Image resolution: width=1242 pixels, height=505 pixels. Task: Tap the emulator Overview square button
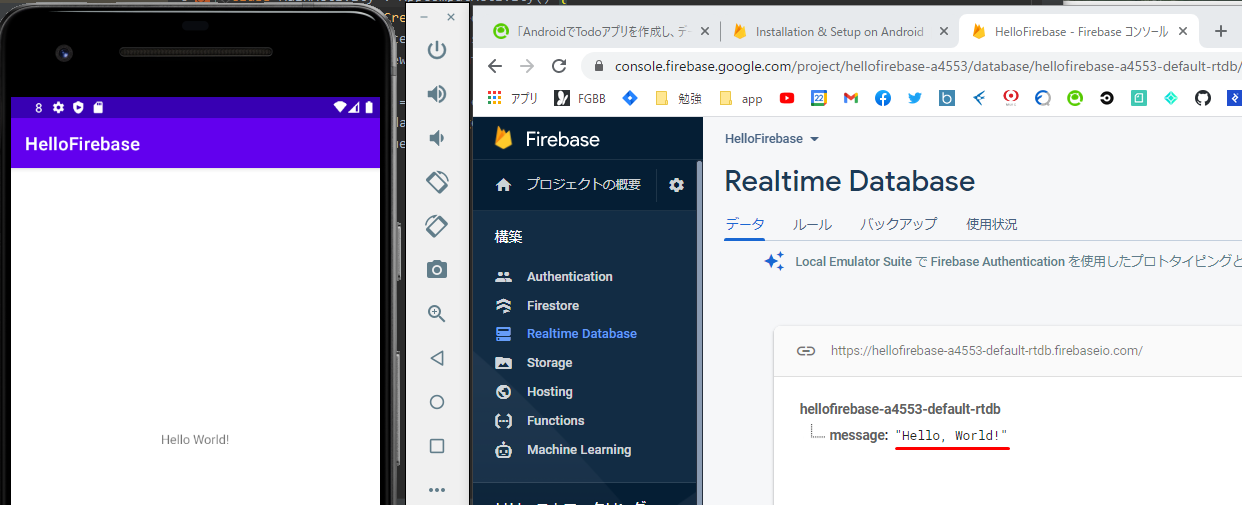[x=437, y=446]
